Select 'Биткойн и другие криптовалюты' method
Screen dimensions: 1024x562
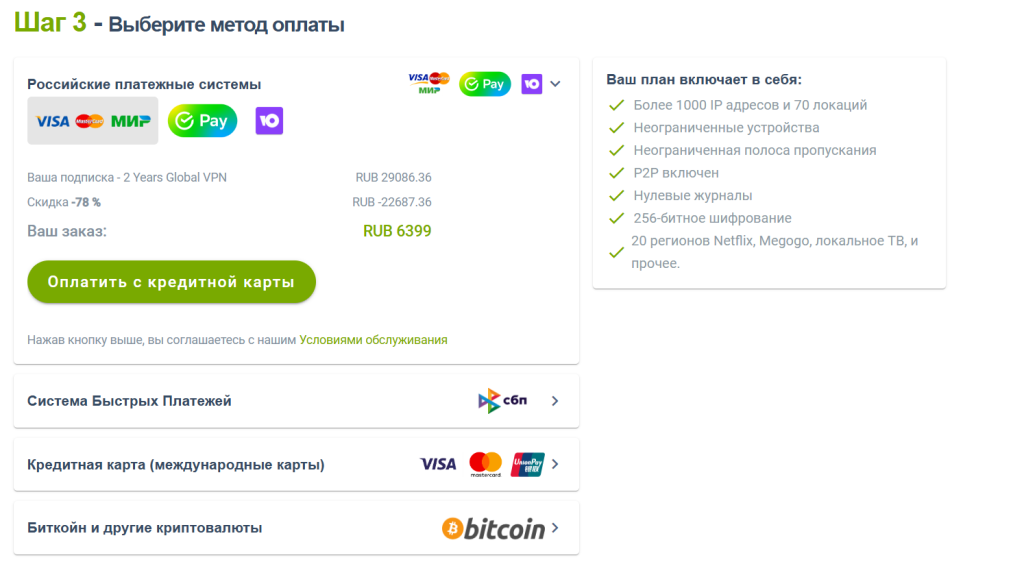click(145, 528)
